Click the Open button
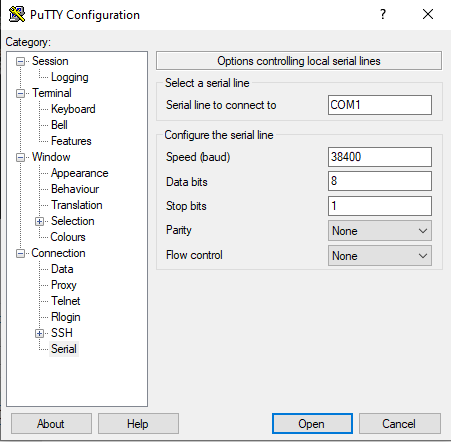Screen dimensions: 451x442 312,424
